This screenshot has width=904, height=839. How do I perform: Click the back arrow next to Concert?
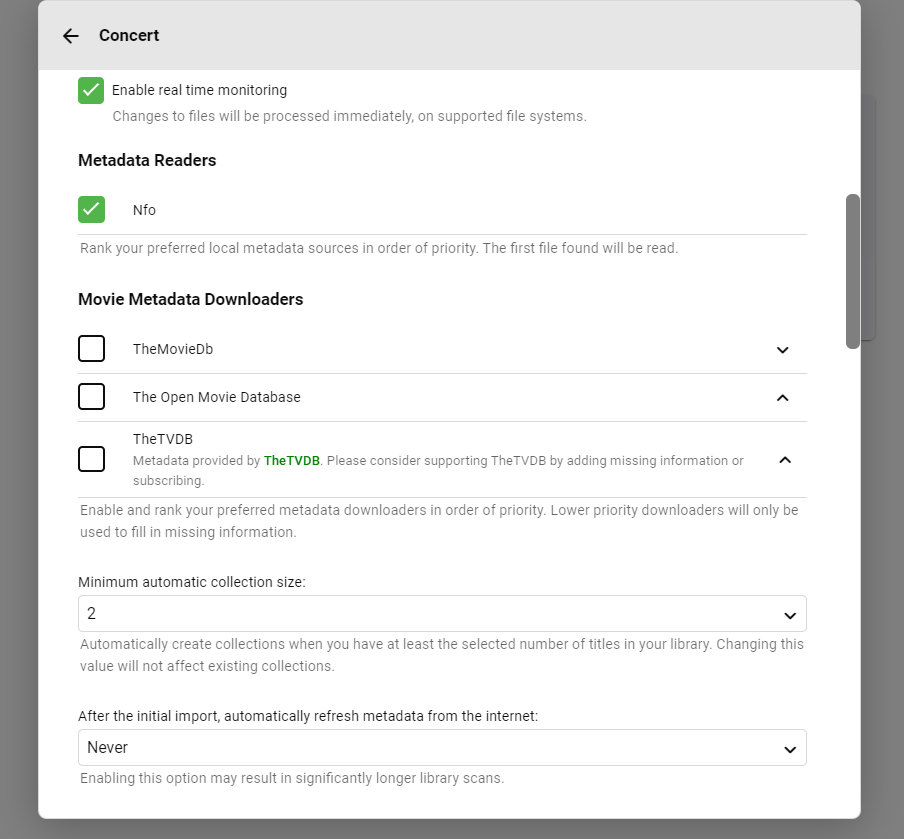coord(70,36)
